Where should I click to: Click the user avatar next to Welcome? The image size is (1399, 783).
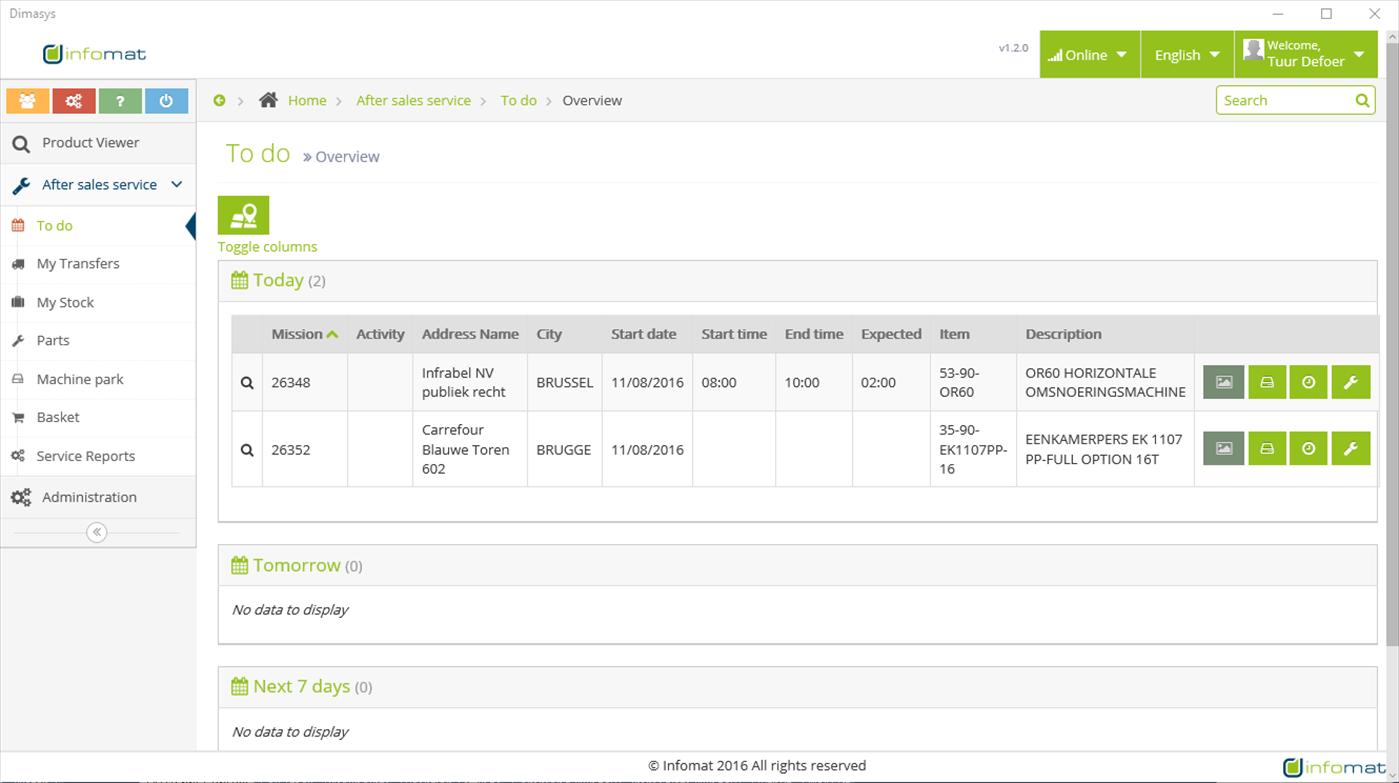click(x=1253, y=50)
